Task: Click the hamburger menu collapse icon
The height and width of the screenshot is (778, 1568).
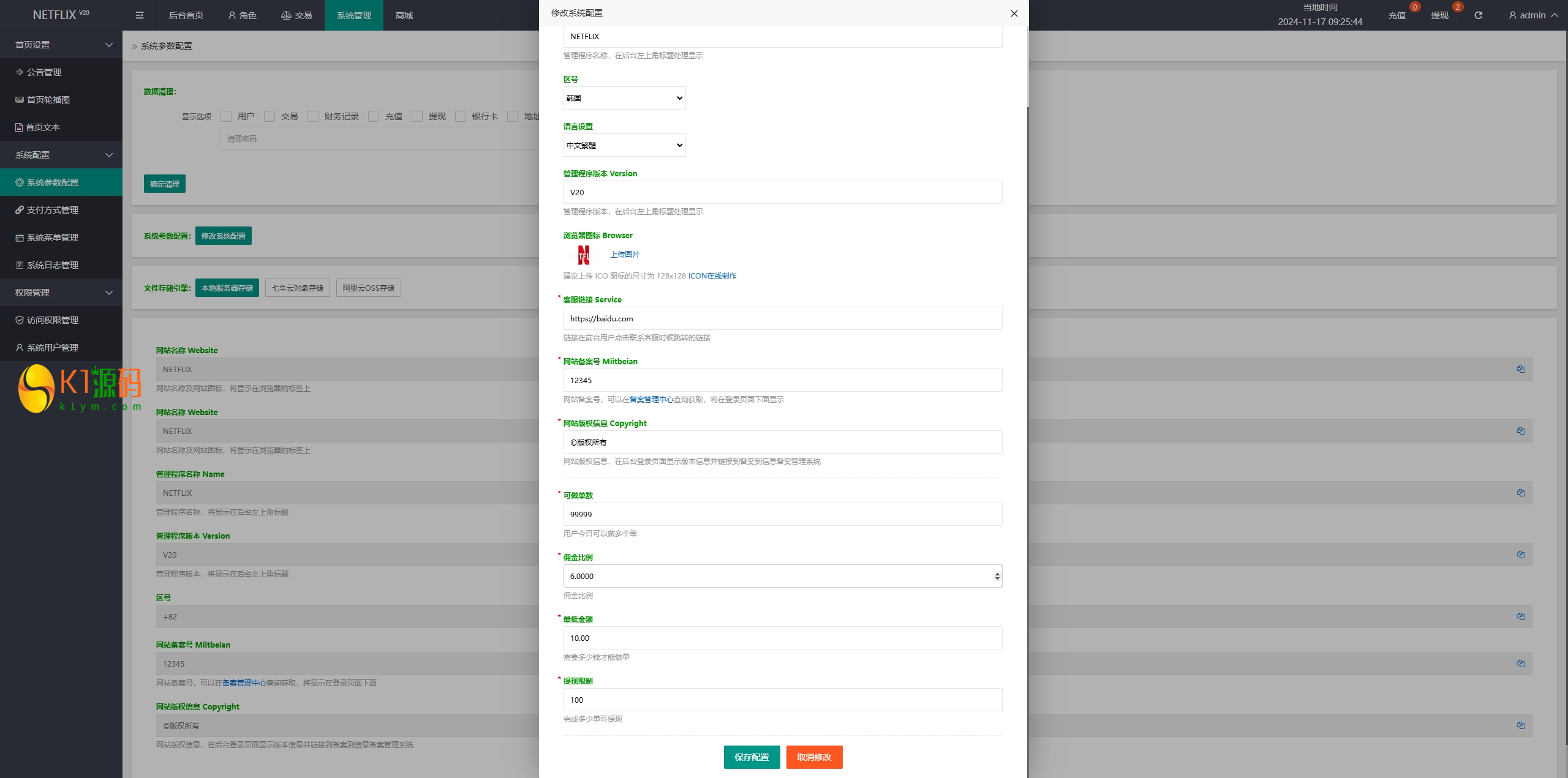Action: [x=140, y=15]
